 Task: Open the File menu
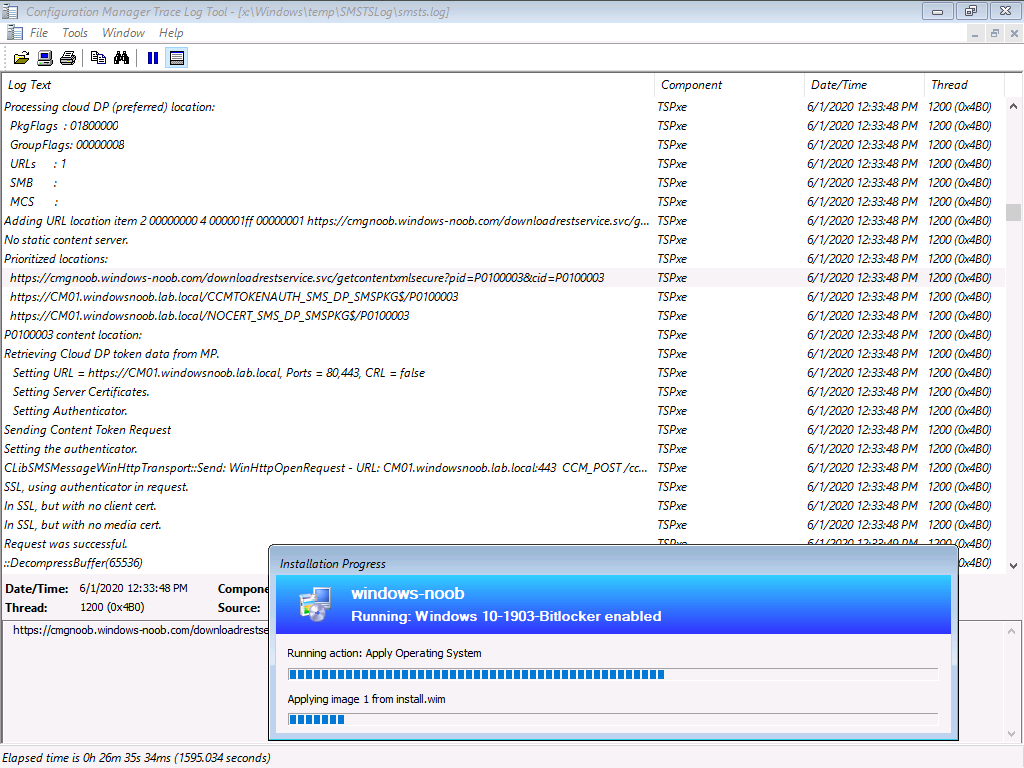click(39, 33)
